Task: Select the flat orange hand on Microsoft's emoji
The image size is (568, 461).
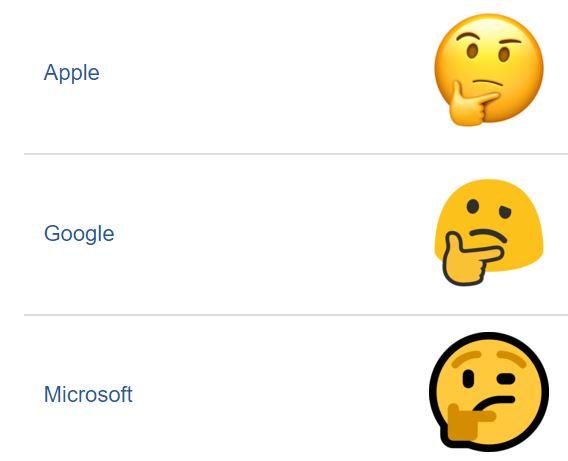Action: [x=469, y=422]
